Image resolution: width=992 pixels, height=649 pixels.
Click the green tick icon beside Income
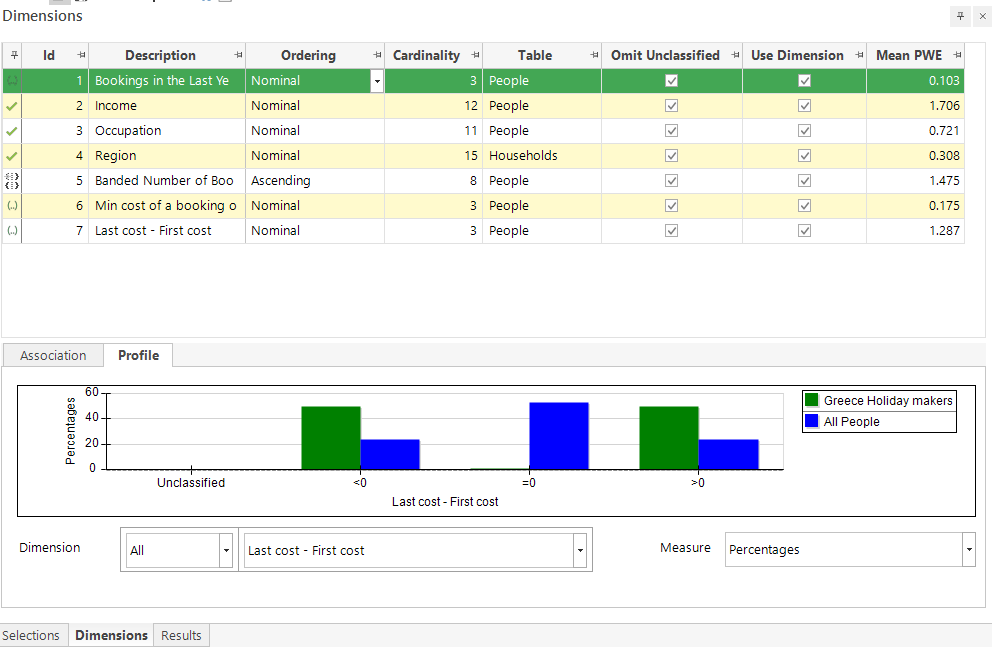point(12,106)
